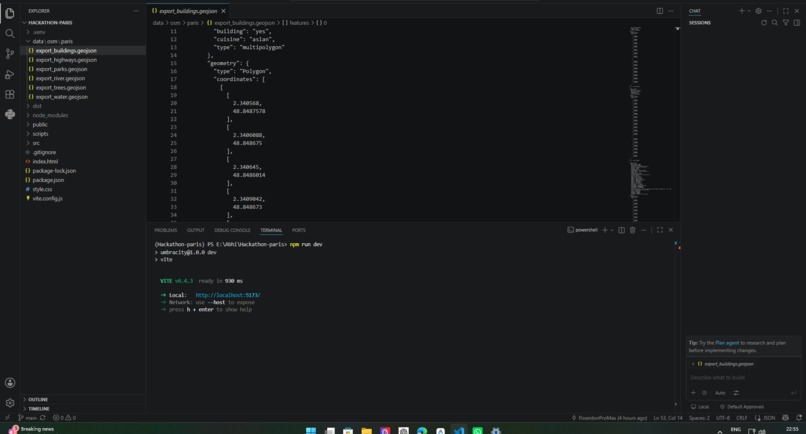Refresh the chat sessions list
Viewport: 806px width, 434px height.
coord(764,23)
